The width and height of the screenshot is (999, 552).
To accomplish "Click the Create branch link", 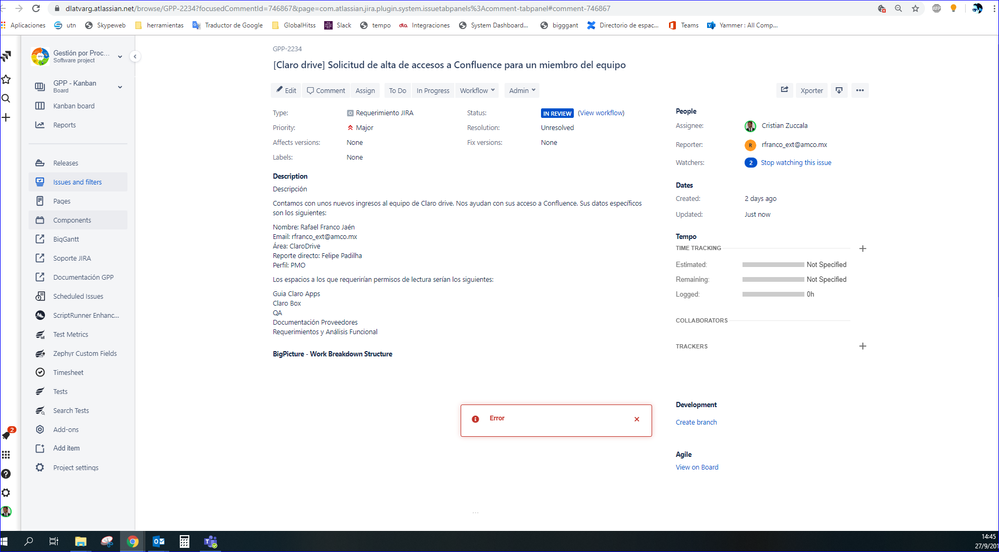I will coord(696,422).
